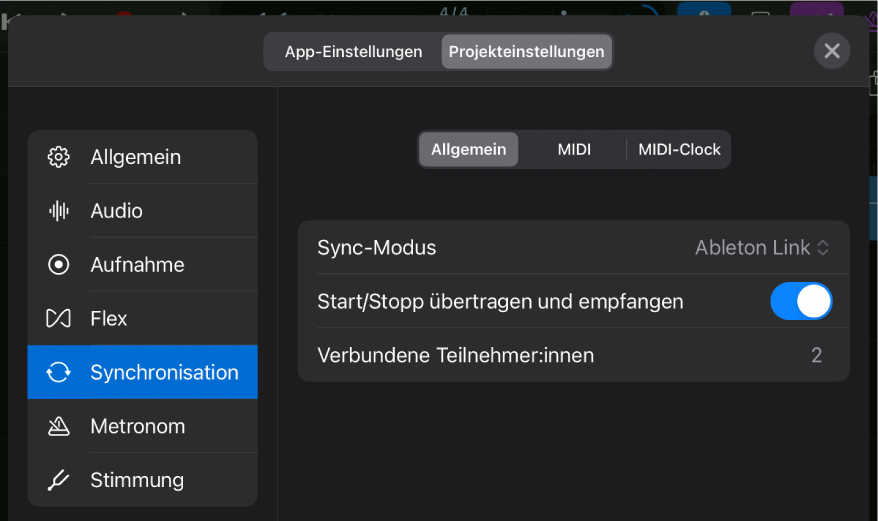The image size is (878, 521).
Task: Go to Aufnahme settings
Action: [x=142, y=264]
